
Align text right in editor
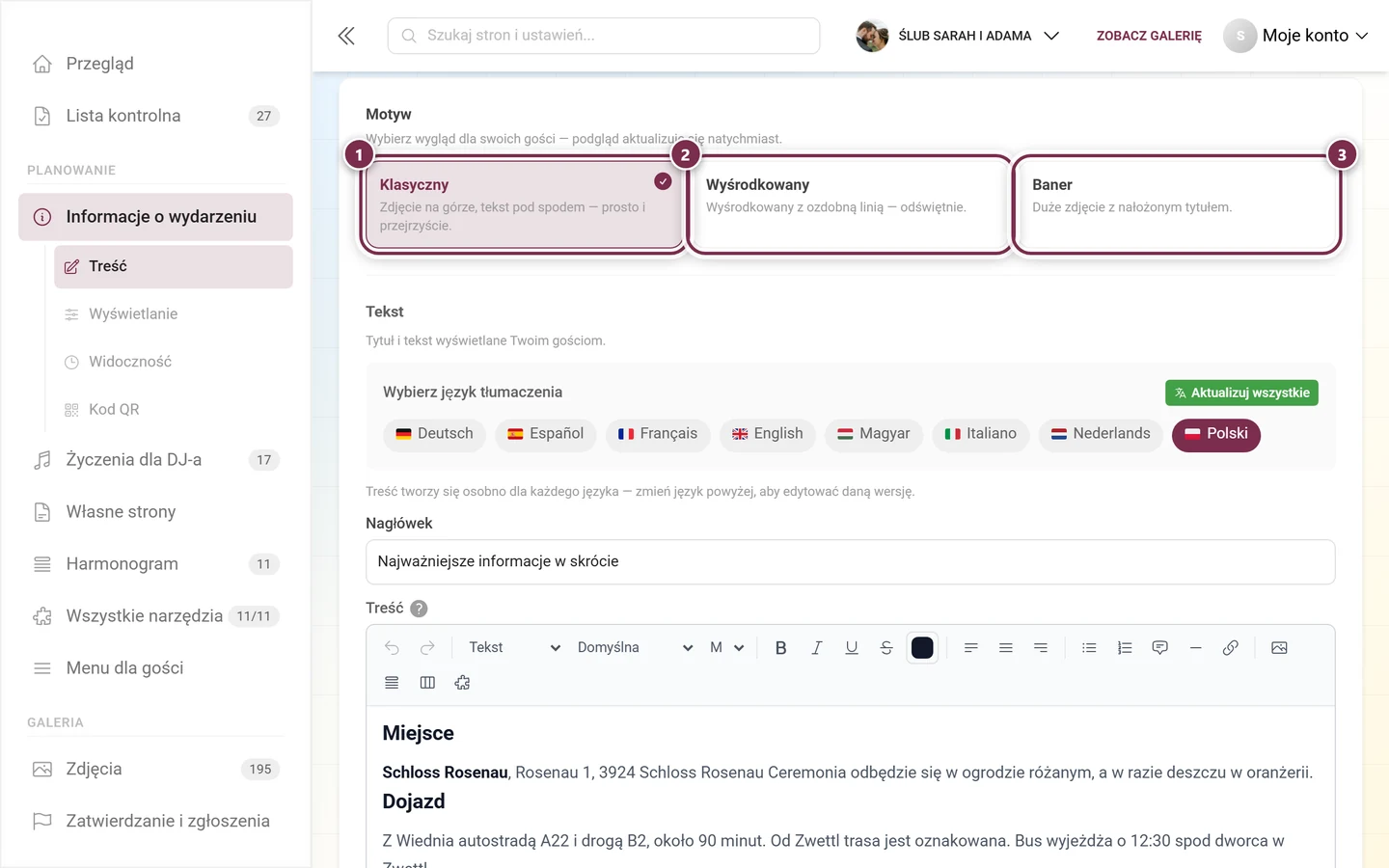coord(1041,648)
